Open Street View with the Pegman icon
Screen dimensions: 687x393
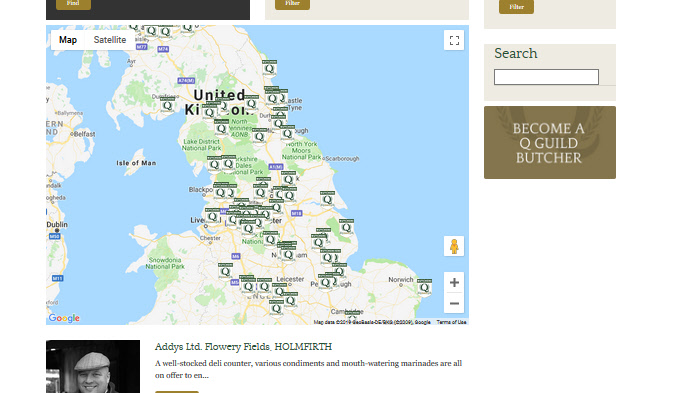pos(454,246)
